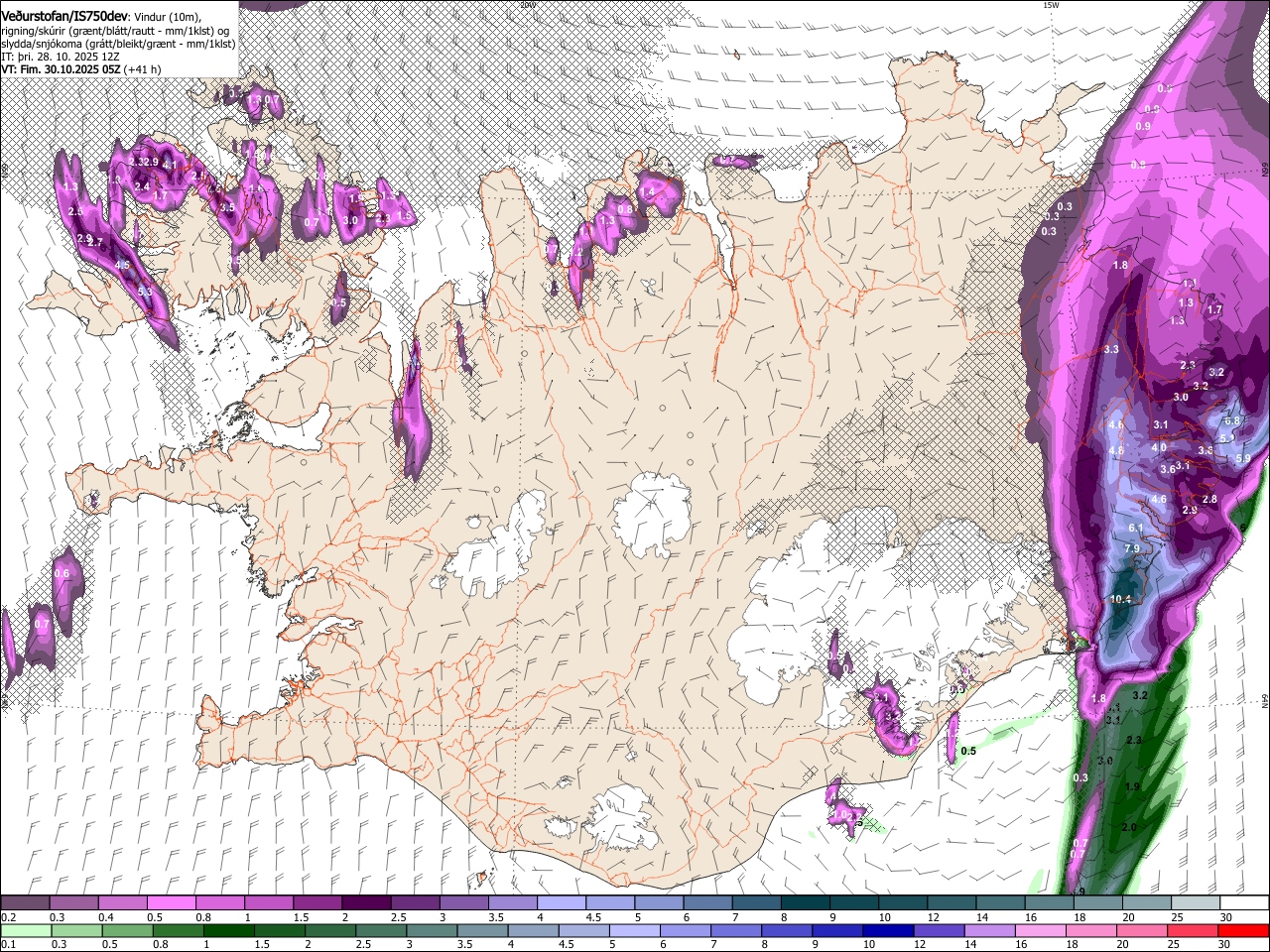Screen dimensions: 1270x952
Task: Click the black 2.3 value in green rain band
Action: click(1134, 740)
